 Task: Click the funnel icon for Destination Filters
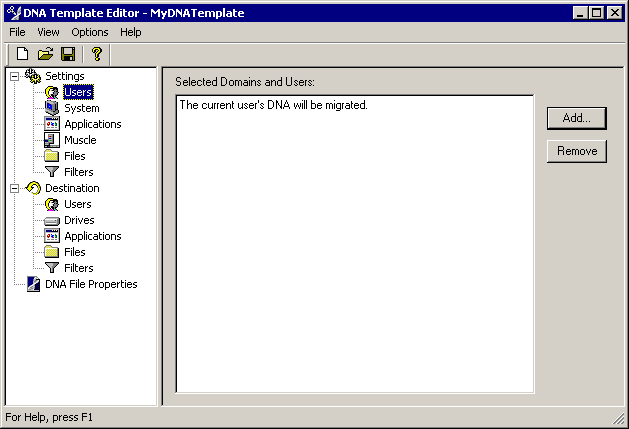pyautogui.click(x=52, y=268)
